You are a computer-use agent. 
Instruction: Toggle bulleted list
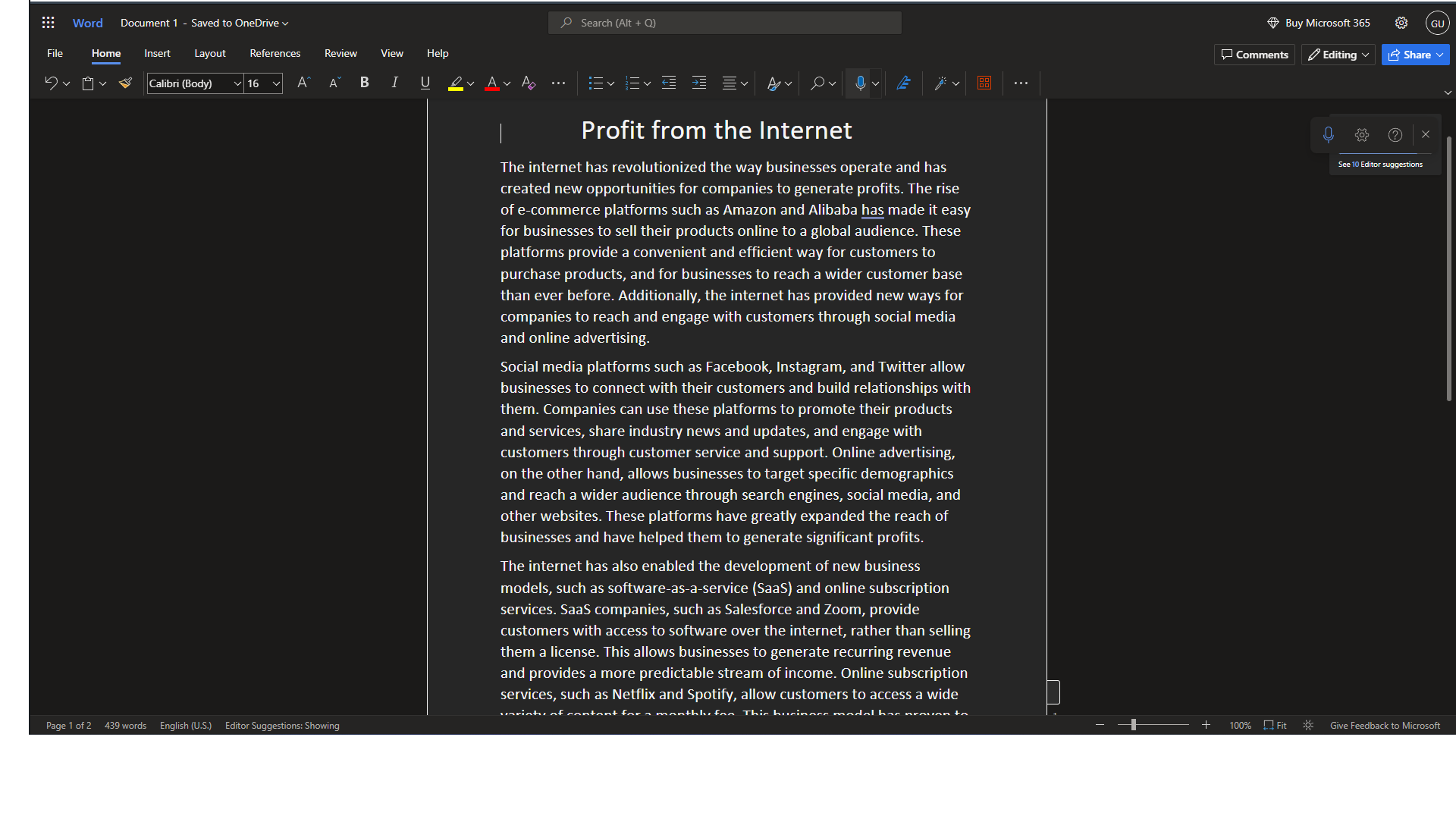595,83
